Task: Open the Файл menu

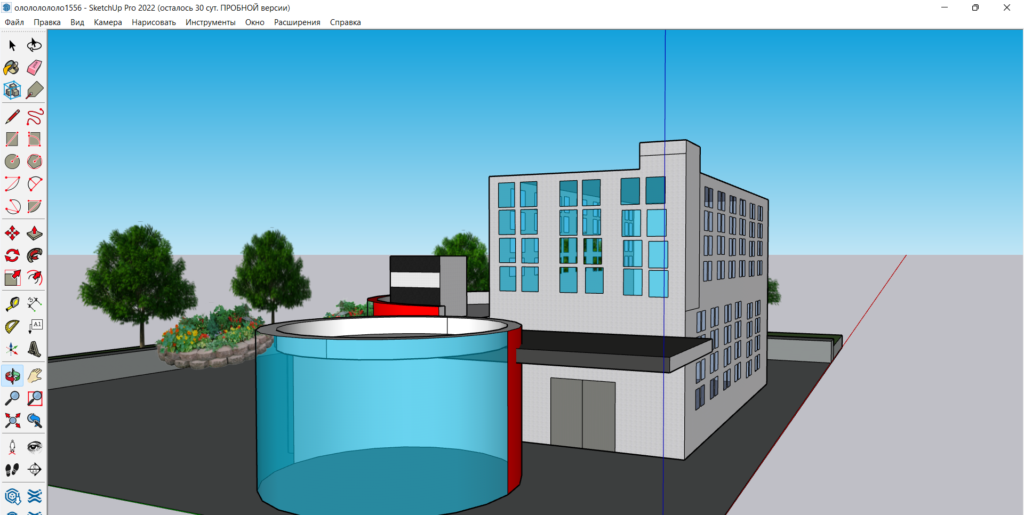Action: click(14, 22)
